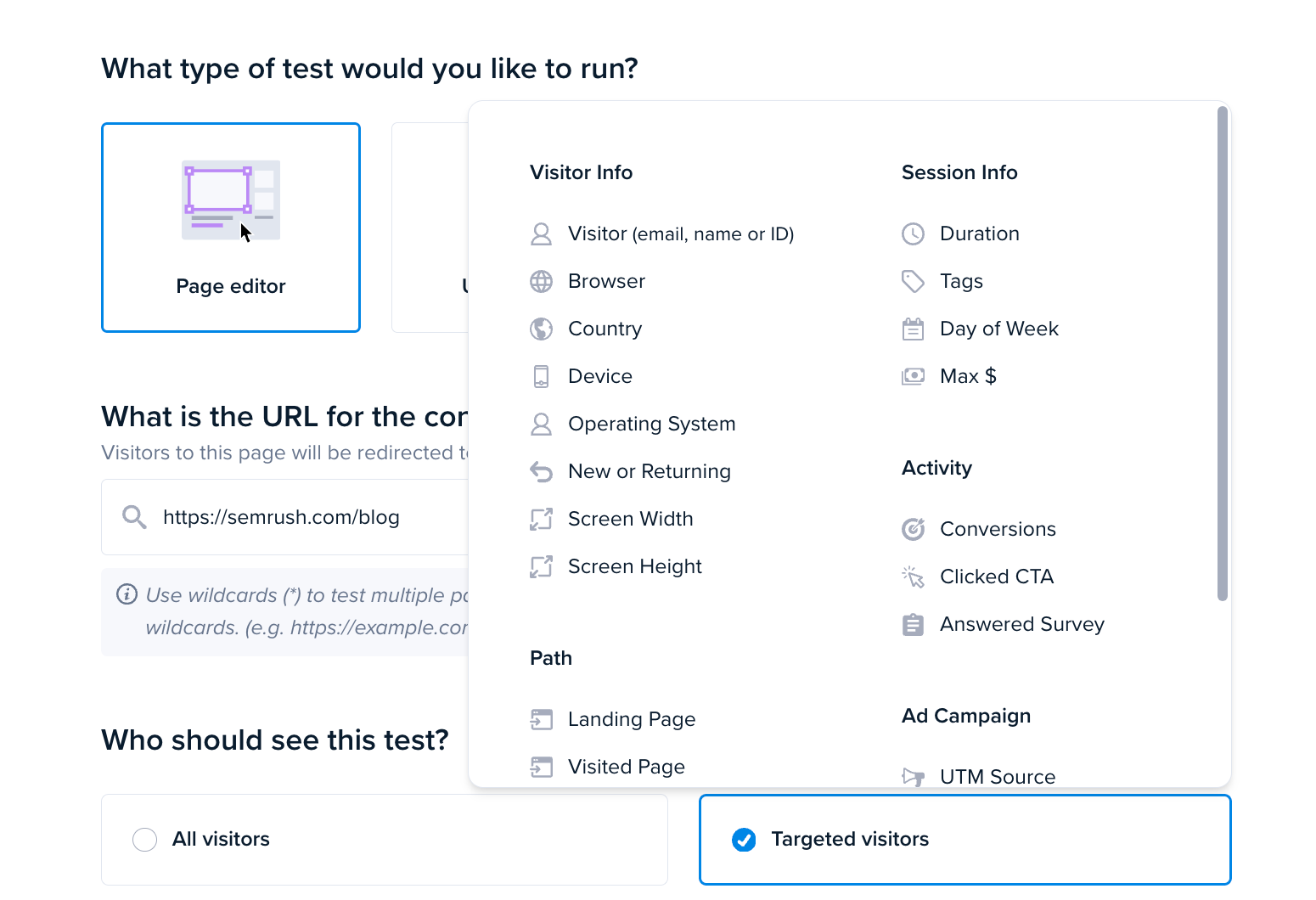This screenshot has width=1316, height=900.
Task: Choose Screen Width targeting option
Action: (630, 519)
